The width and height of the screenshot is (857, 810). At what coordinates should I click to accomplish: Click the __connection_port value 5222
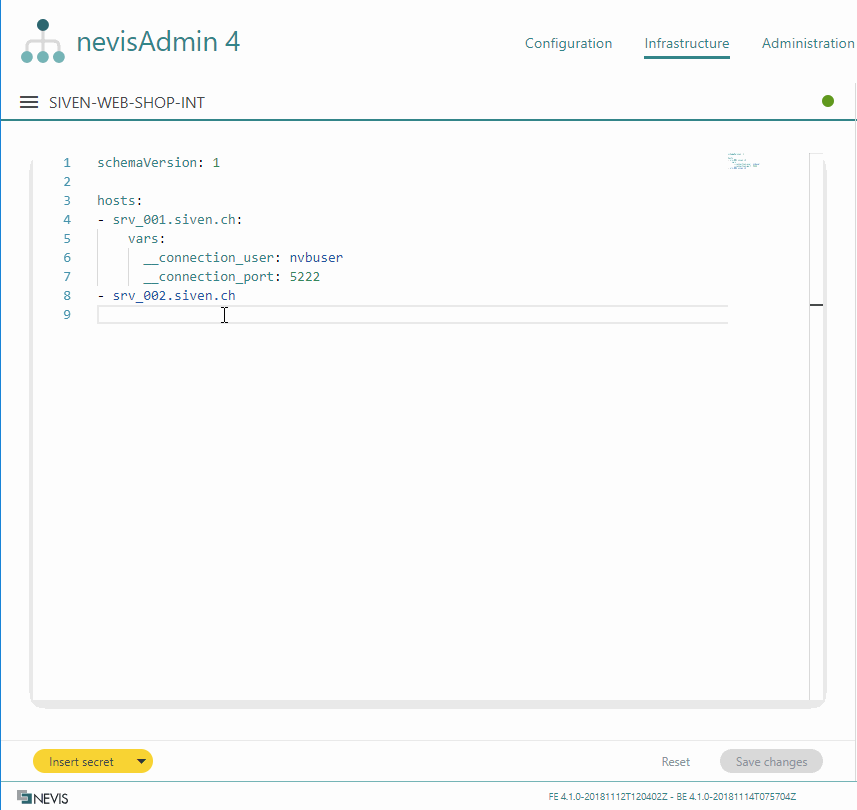[304, 276]
